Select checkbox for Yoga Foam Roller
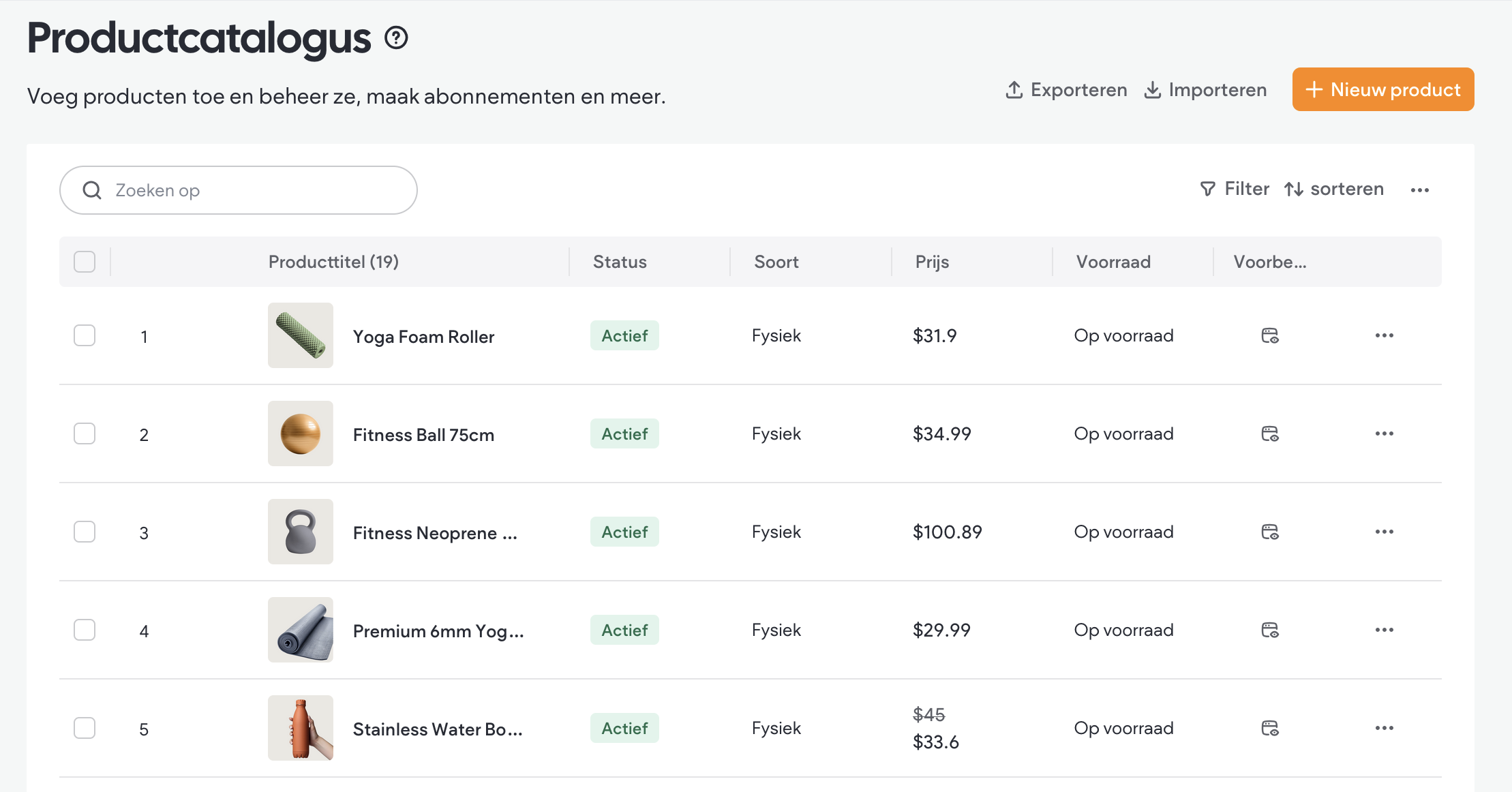The image size is (1512, 792). point(85,335)
